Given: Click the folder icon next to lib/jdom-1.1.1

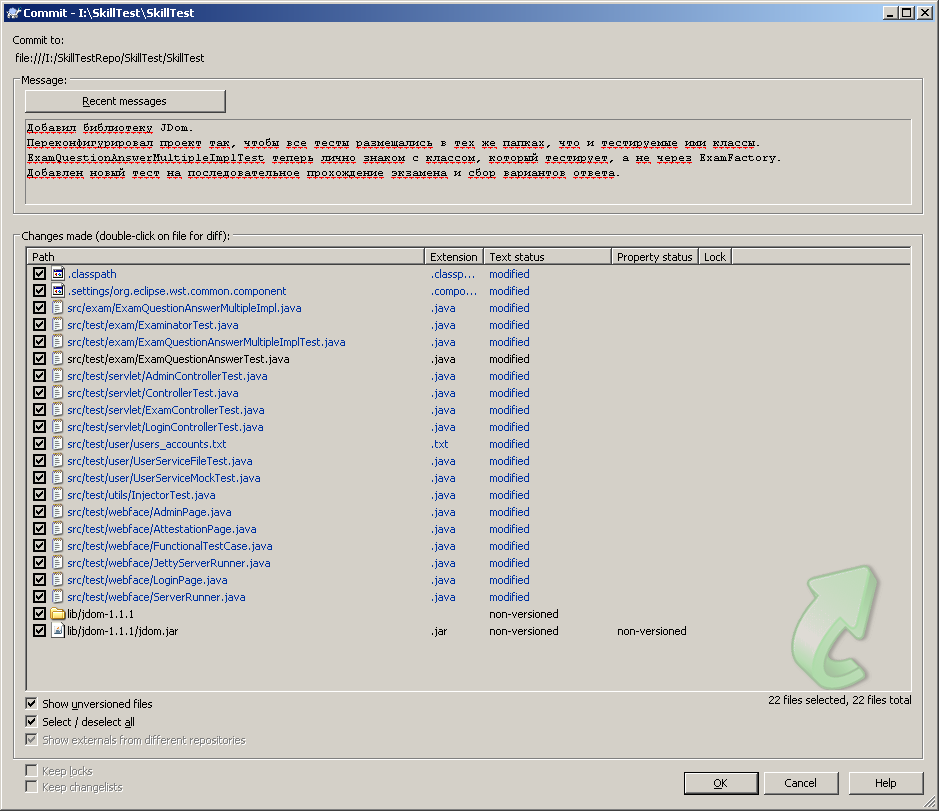Looking at the screenshot, I should [56, 613].
